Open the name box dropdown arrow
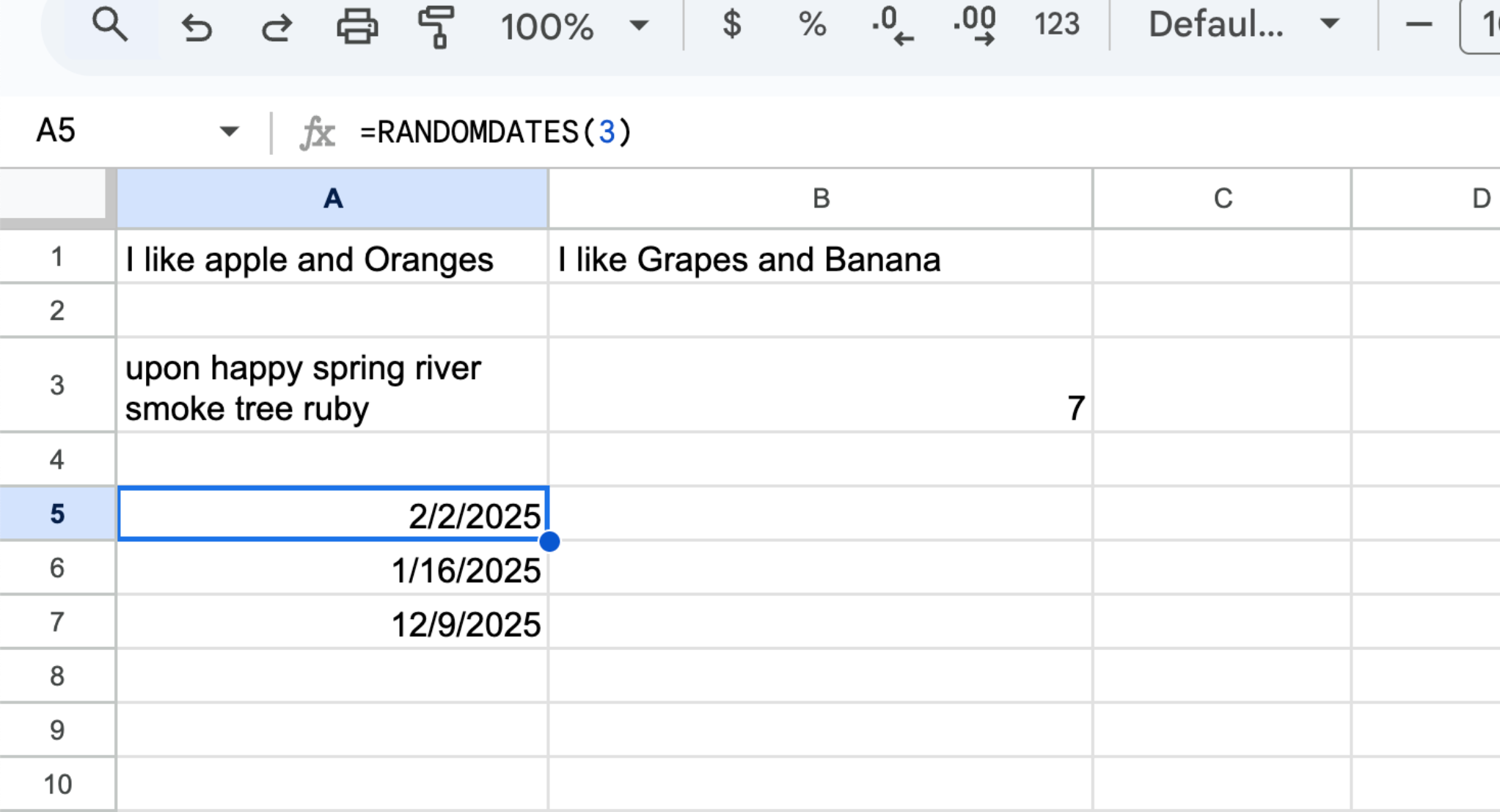Screen dimensions: 1500x812 point(229,132)
